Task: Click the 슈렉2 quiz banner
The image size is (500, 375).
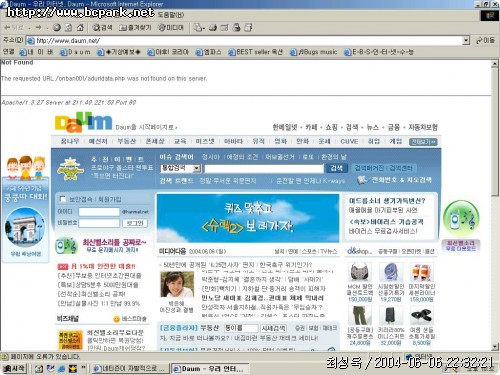Action: (x=248, y=218)
